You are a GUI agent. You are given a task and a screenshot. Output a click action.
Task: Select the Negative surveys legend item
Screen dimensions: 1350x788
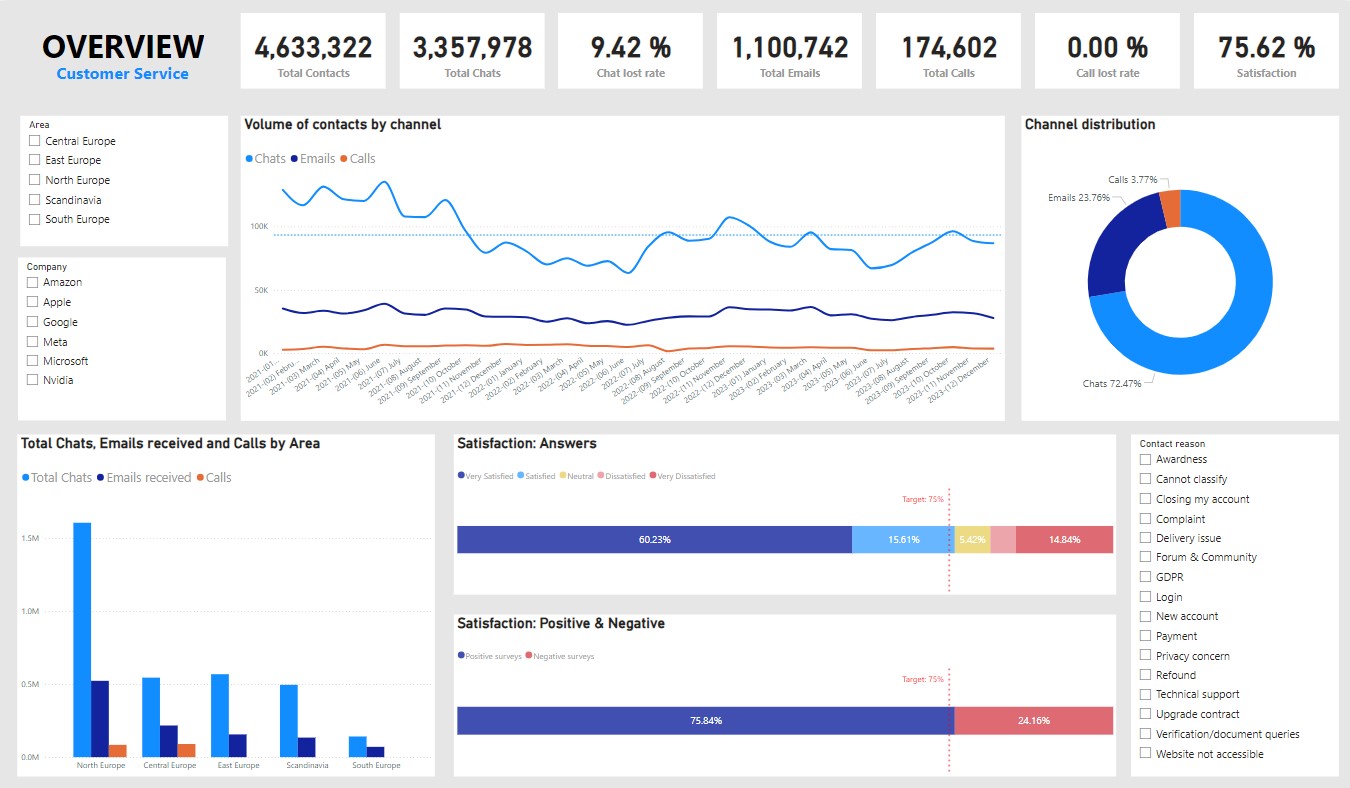tap(560, 657)
